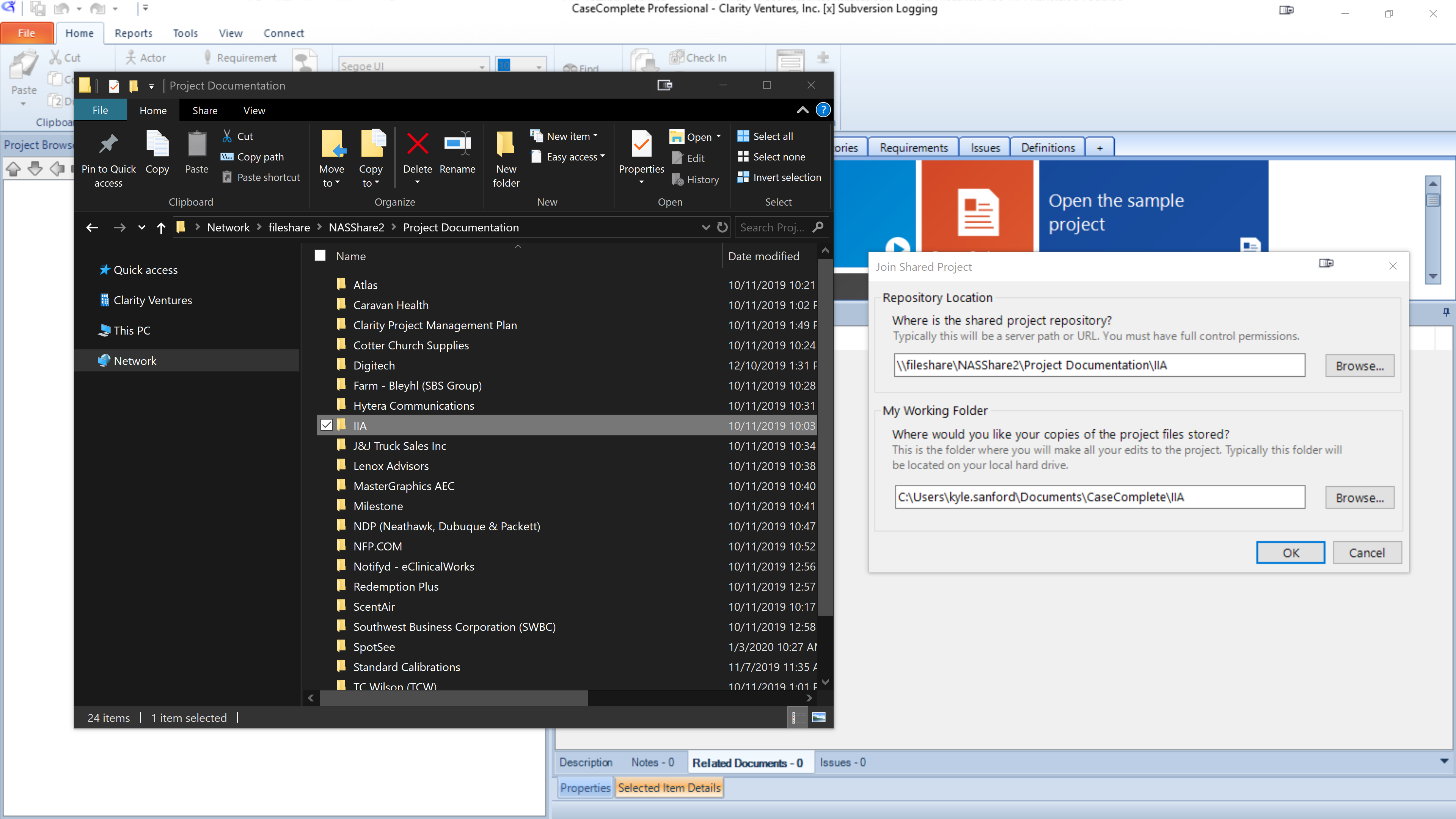Viewport: 1456px width, 819px height.
Task: Click the working folder path field
Action: tap(1099, 497)
